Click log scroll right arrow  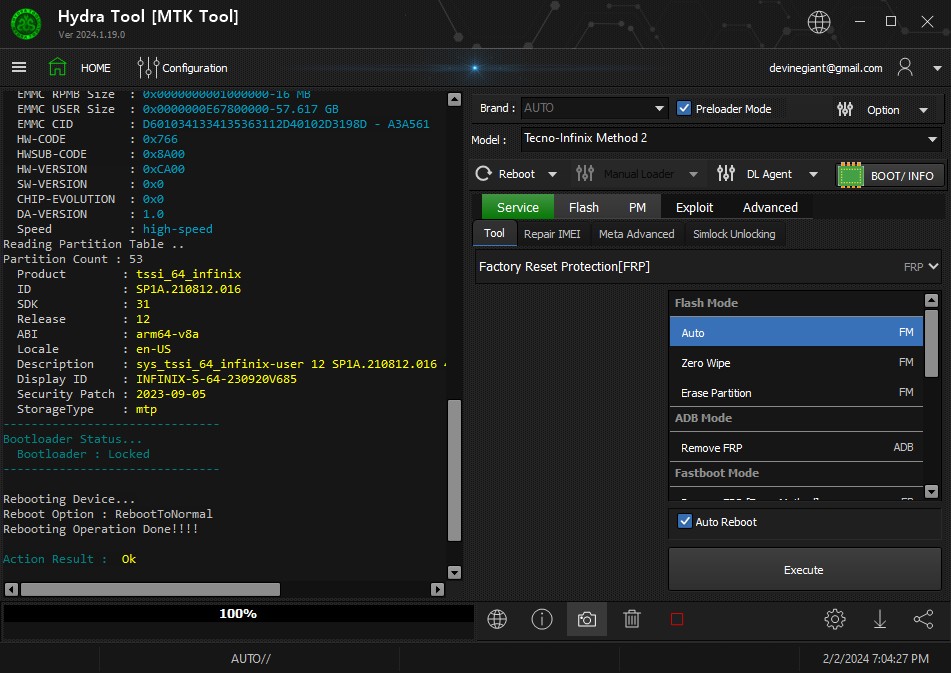[437, 589]
